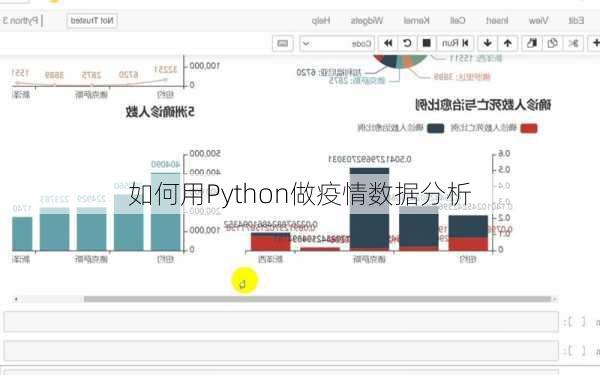Click into the second empty code cell
This screenshot has height=375, width=600.
pyautogui.click(x=281, y=351)
